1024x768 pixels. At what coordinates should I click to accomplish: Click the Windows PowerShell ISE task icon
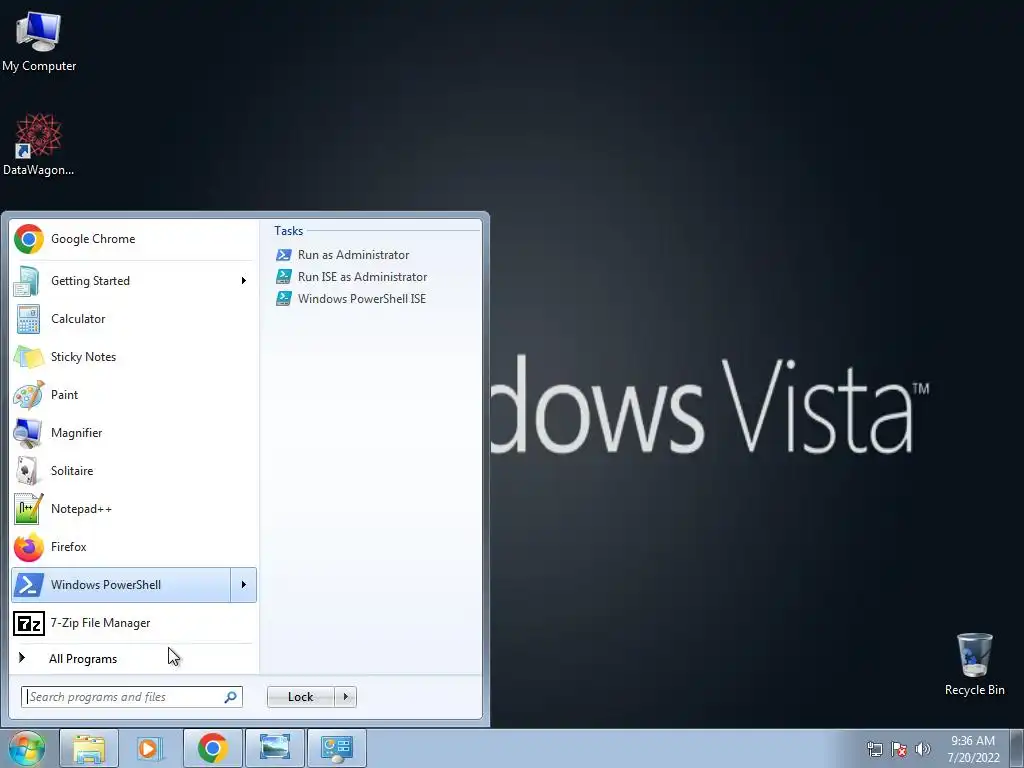(283, 299)
